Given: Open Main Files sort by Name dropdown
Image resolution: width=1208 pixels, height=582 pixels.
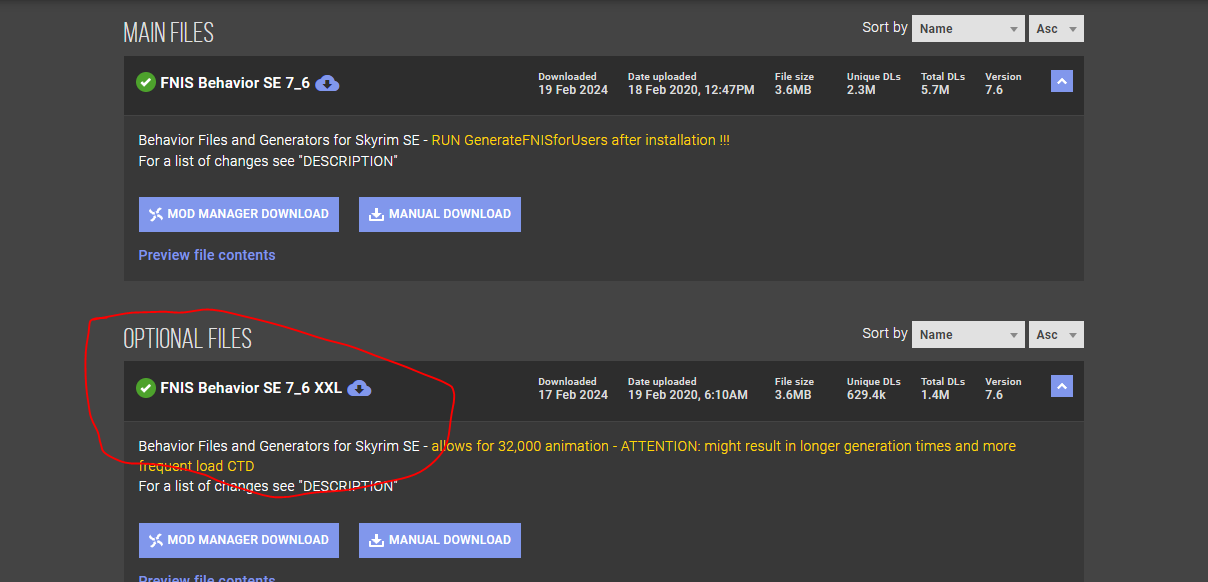Looking at the screenshot, I should [x=968, y=28].
